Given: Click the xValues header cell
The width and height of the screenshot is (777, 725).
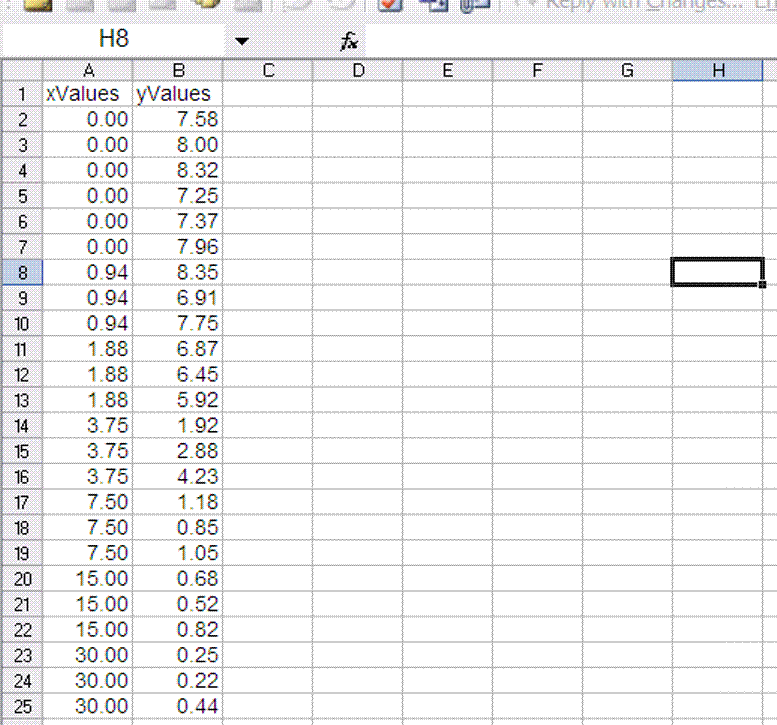Looking at the screenshot, I should tap(88, 94).
